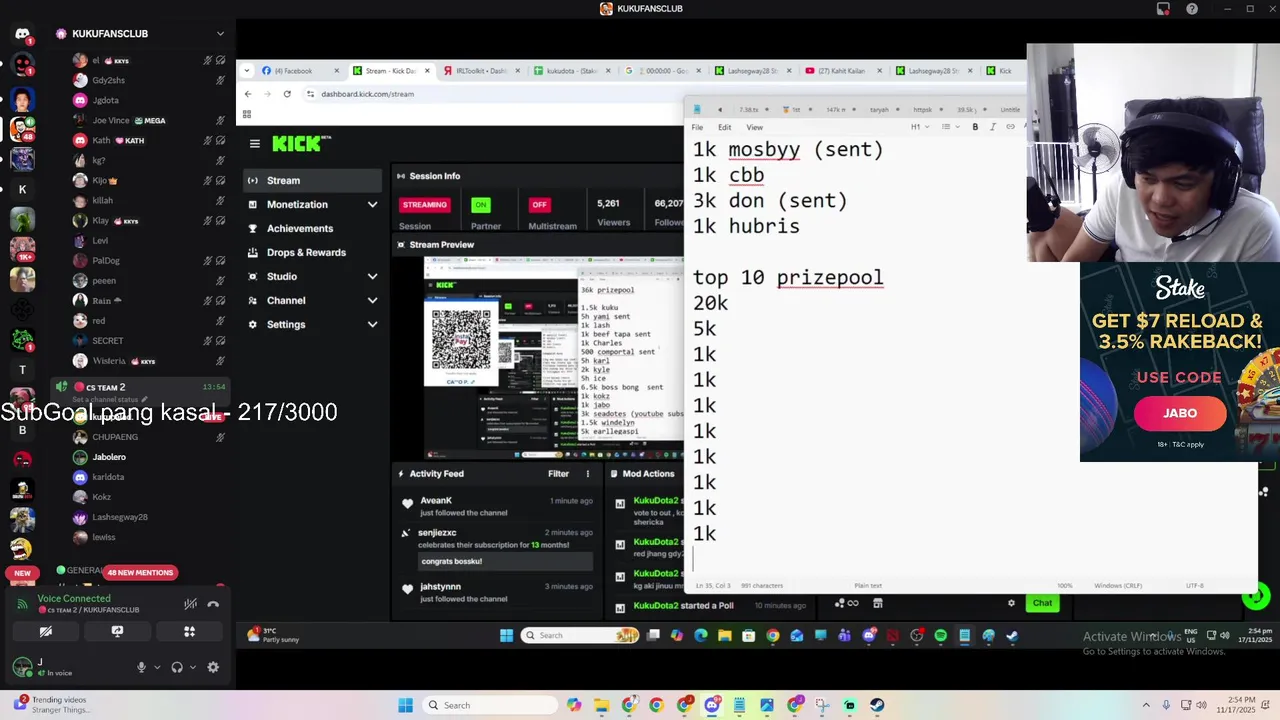Viewport: 1280px width, 720px height.
Task: Insert link using Notepad toolbar
Action: (1010, 127)
